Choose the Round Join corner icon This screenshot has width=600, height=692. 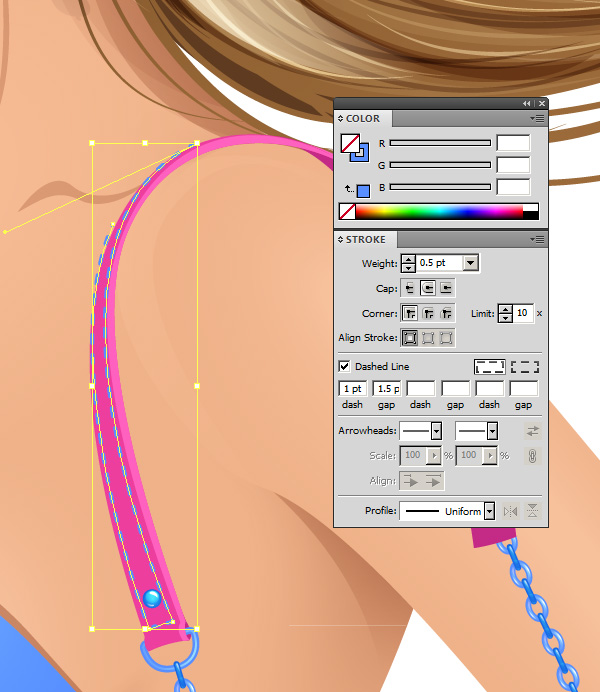point(427,313)
